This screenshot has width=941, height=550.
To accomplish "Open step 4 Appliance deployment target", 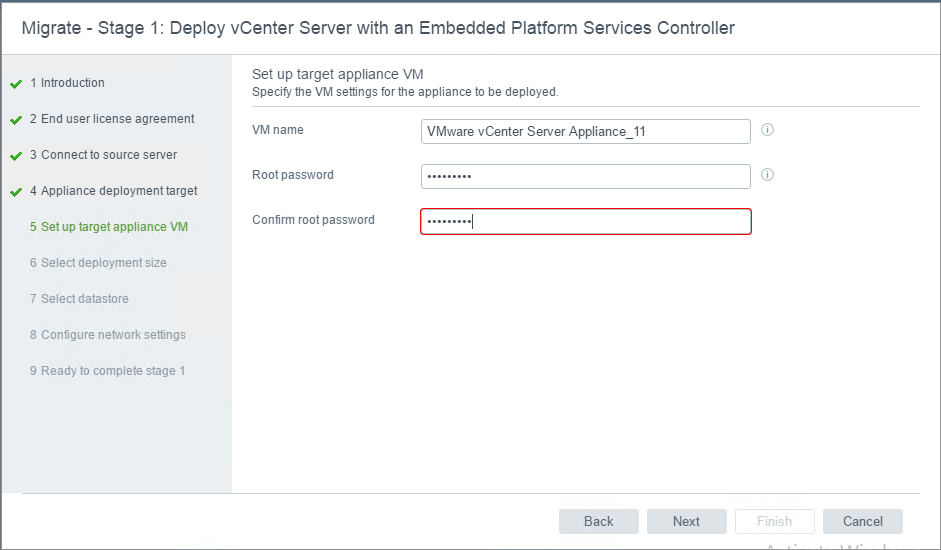I will tap(113, 191).
